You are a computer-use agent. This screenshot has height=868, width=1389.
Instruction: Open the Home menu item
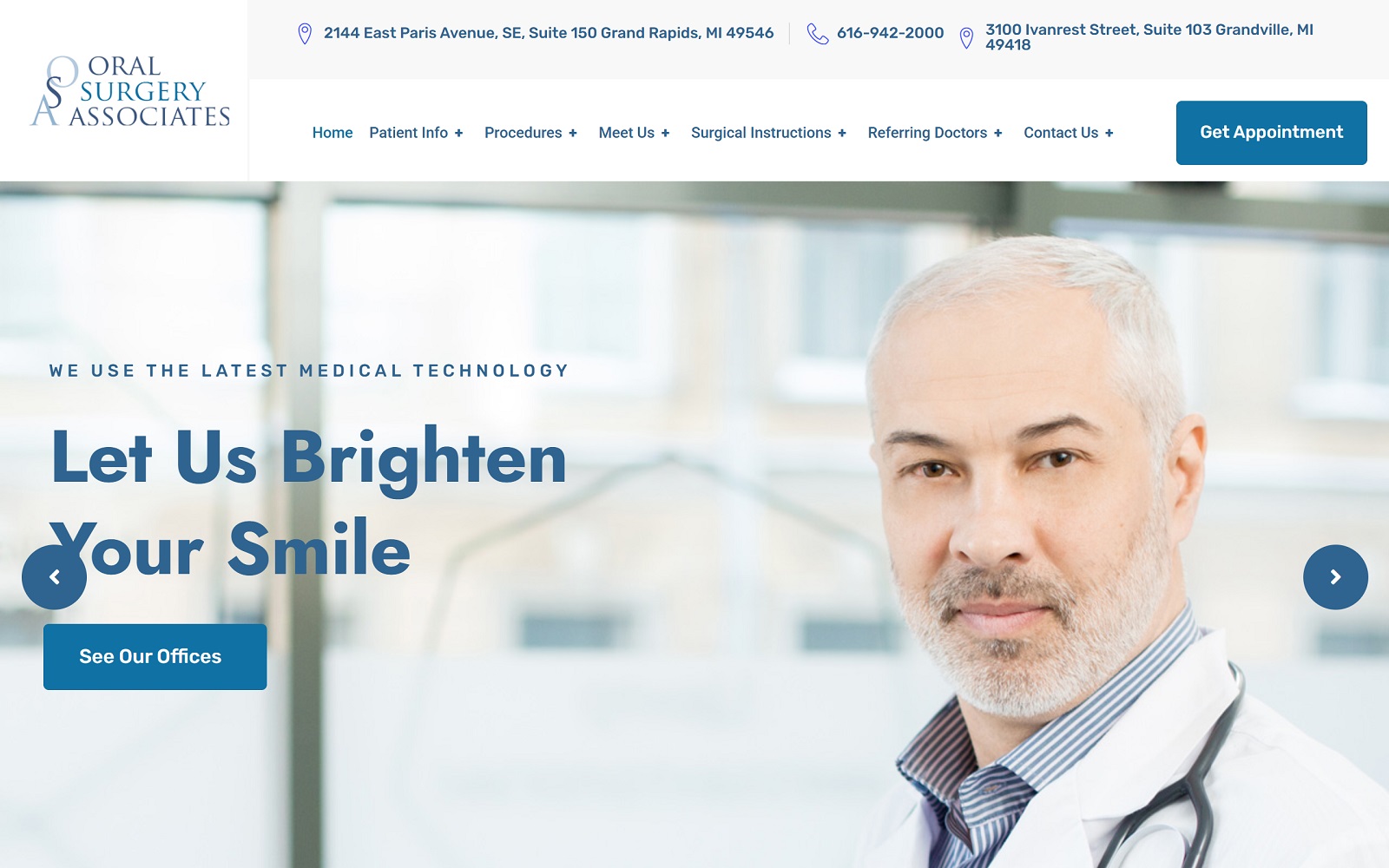click(x=332, y=133)
